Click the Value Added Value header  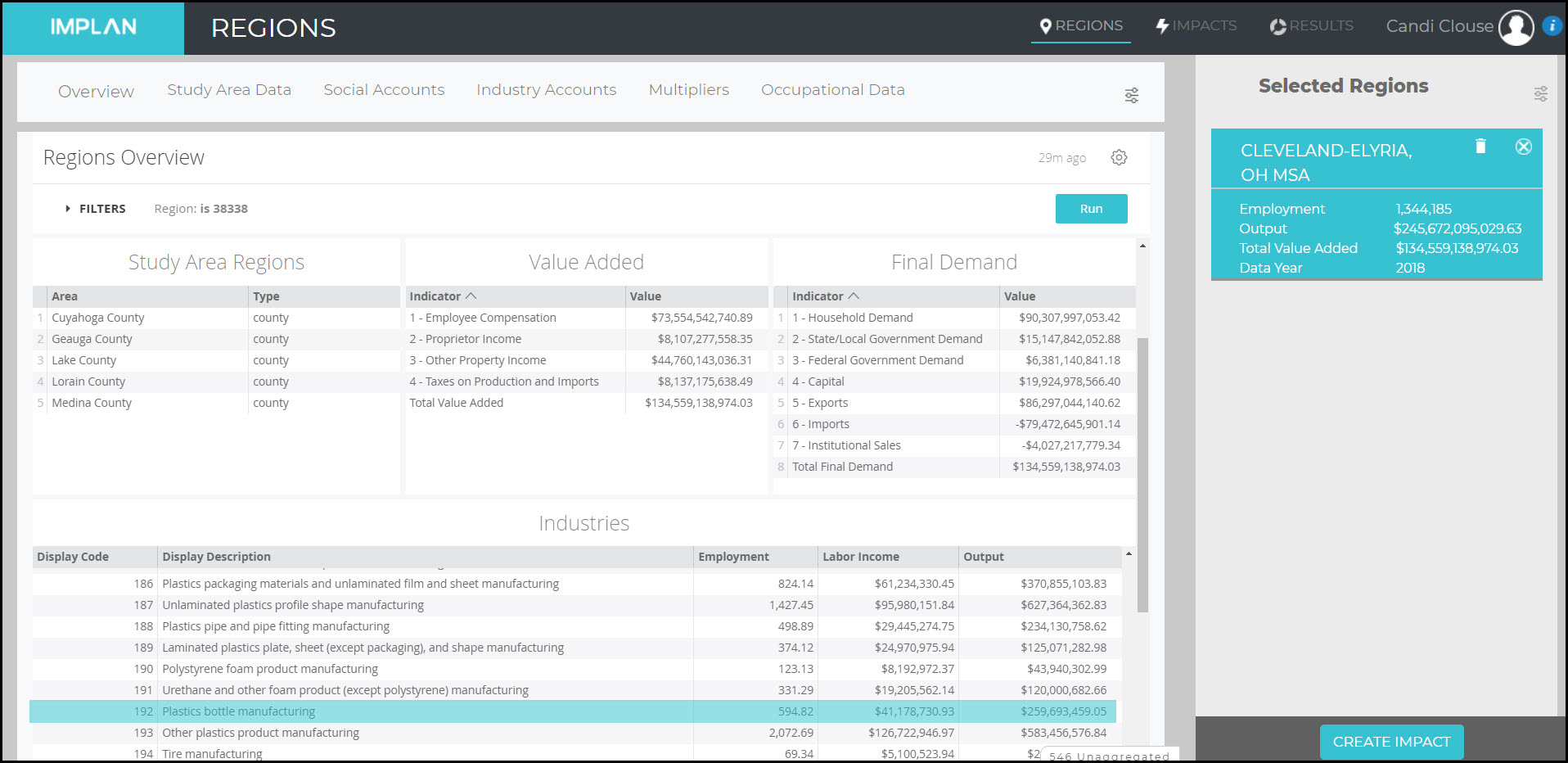point(697,296)
